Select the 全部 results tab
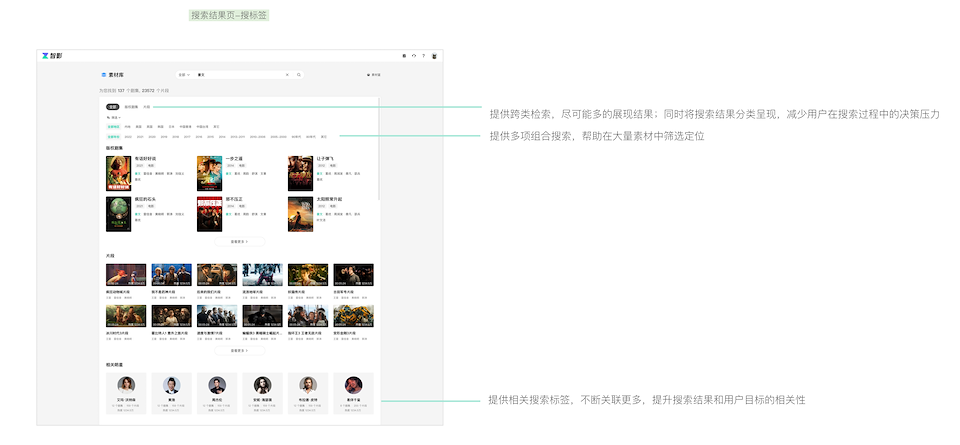Viewport: 960px width, 445px height. tap(113, 107)
